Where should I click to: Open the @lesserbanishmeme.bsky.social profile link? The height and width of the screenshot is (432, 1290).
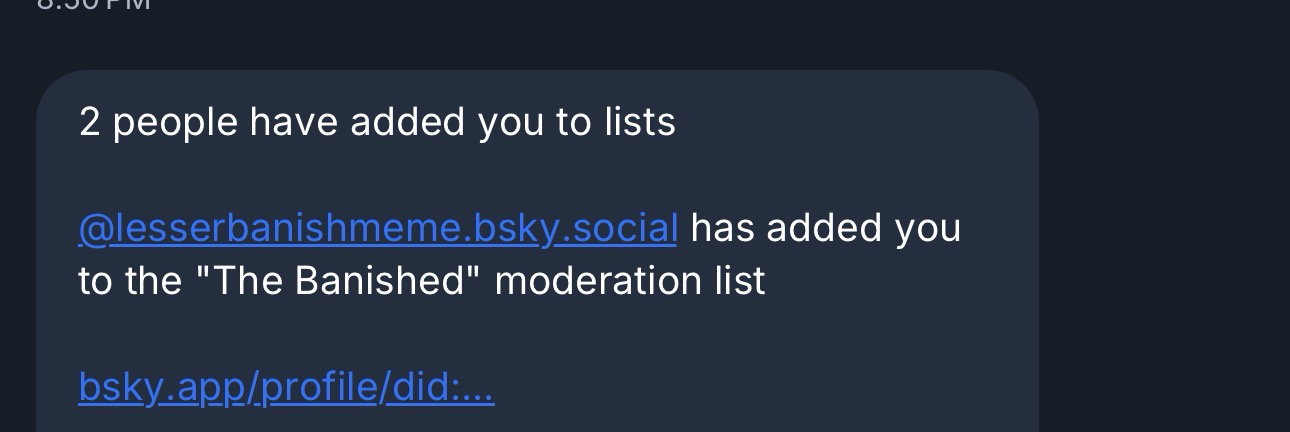(377, 228)
